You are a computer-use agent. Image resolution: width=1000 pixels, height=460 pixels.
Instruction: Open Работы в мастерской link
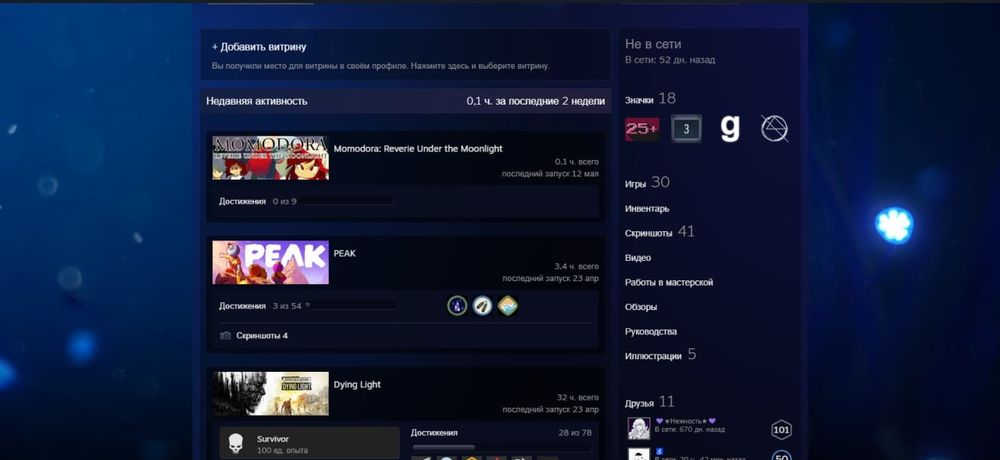click(x=669, y=282)
